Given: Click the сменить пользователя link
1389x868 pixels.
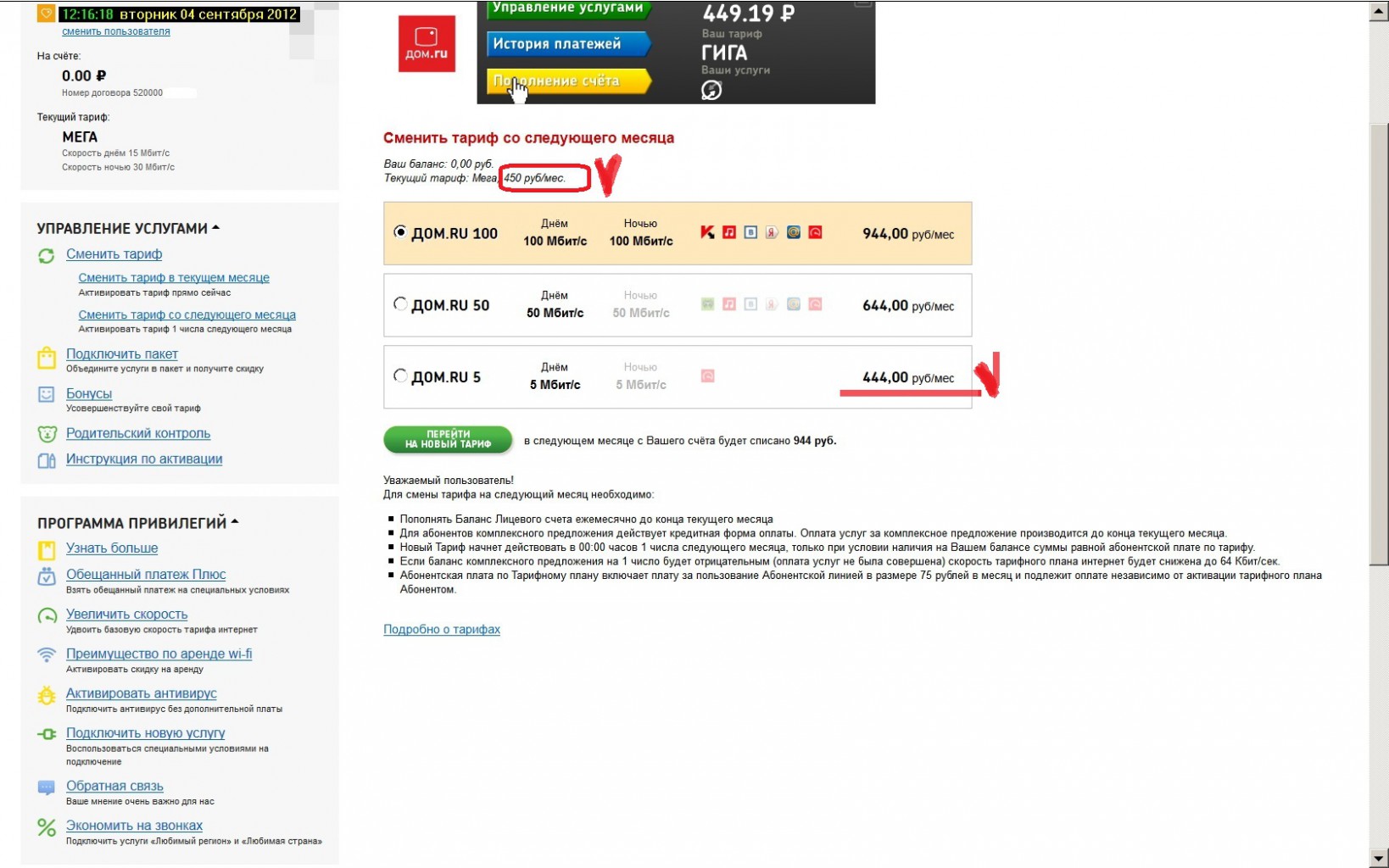Looking at the screenshot, I should click(x=116, y=31).
